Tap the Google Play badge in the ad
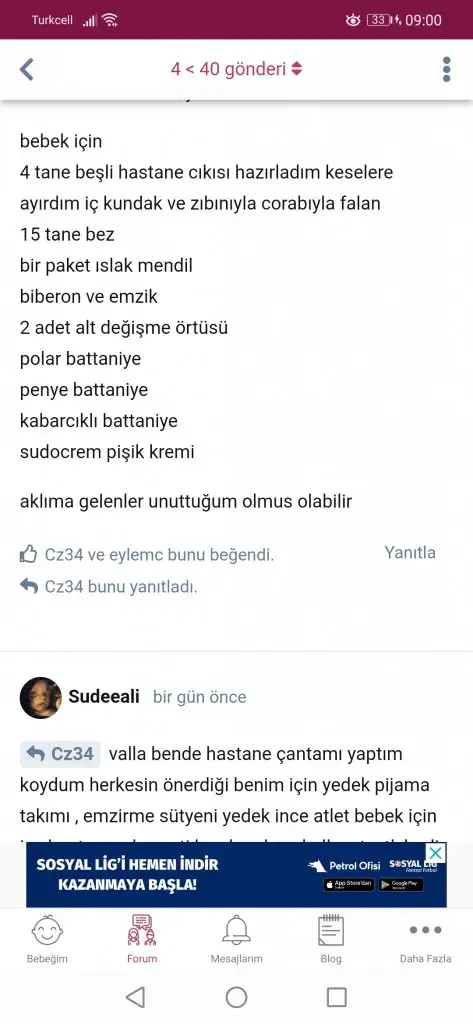The width and height of the screenshot is (473, 1024). [x=399, y=885]
